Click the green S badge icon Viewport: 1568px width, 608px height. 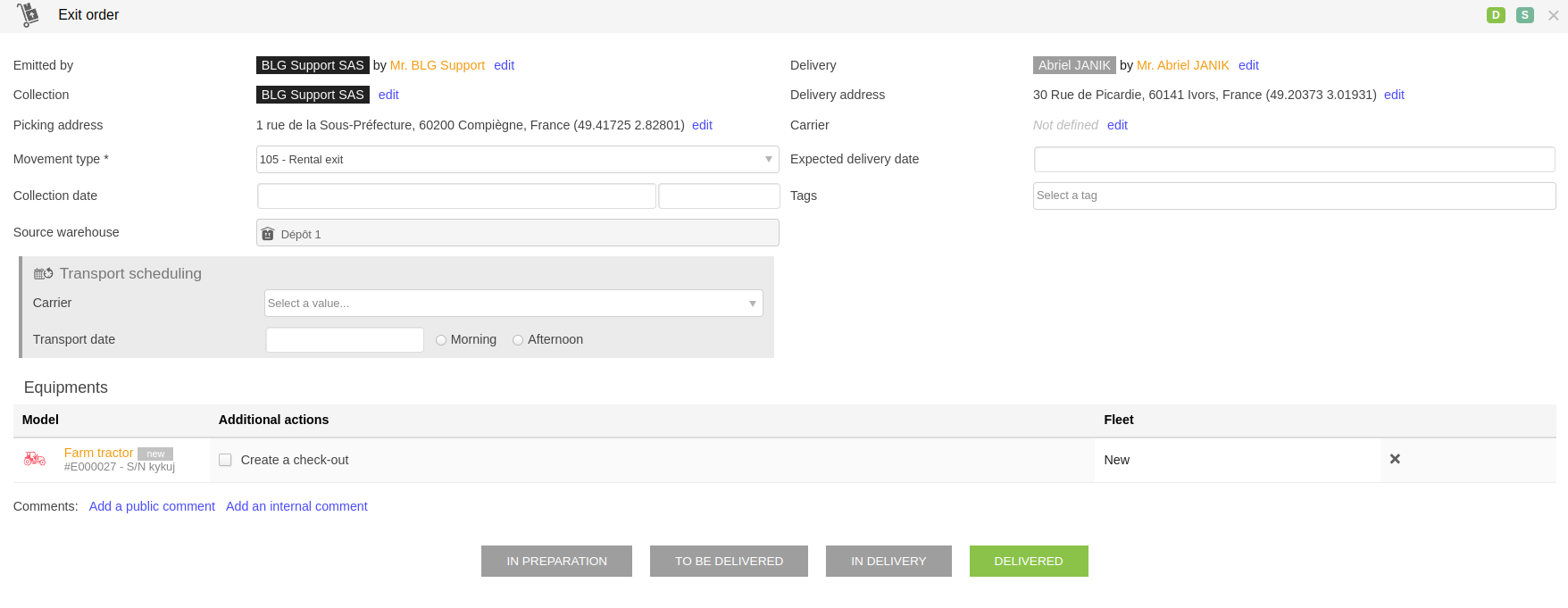coord(1525,15)
